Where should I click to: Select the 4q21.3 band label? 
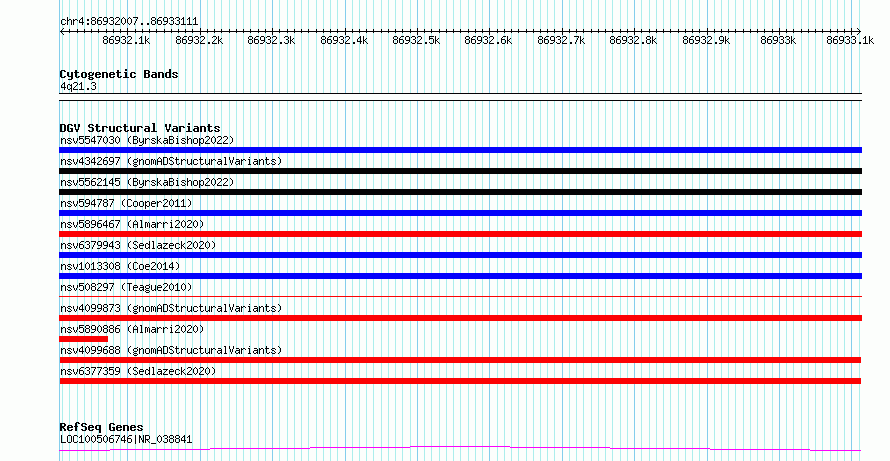[78, 86]
